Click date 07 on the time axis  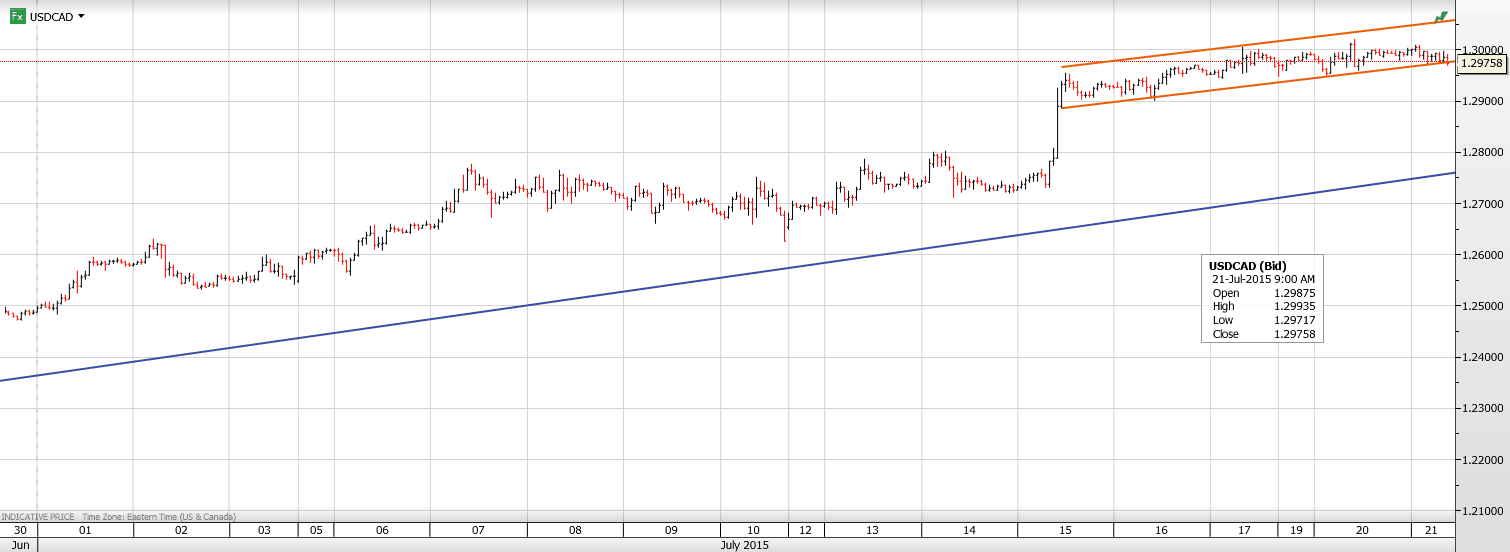pyautogui.click(x=478, y=530)
